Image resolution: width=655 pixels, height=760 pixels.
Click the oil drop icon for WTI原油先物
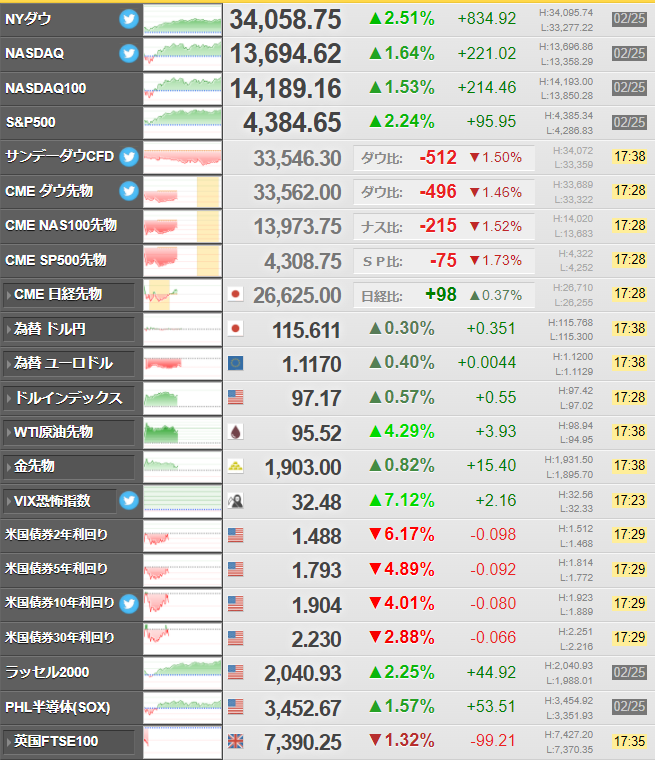tap(236, 432)
